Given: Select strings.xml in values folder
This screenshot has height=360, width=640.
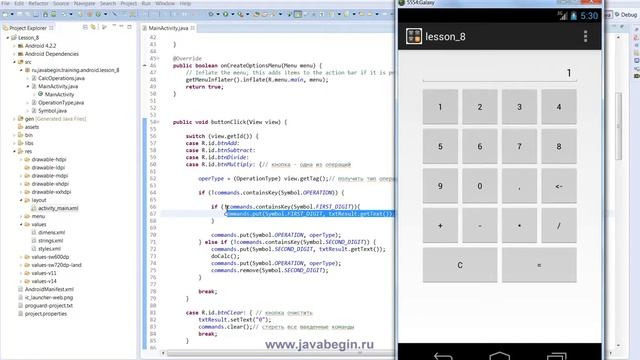Looking at the screenshot, I should pyautogui.click(x=51, y=241).
